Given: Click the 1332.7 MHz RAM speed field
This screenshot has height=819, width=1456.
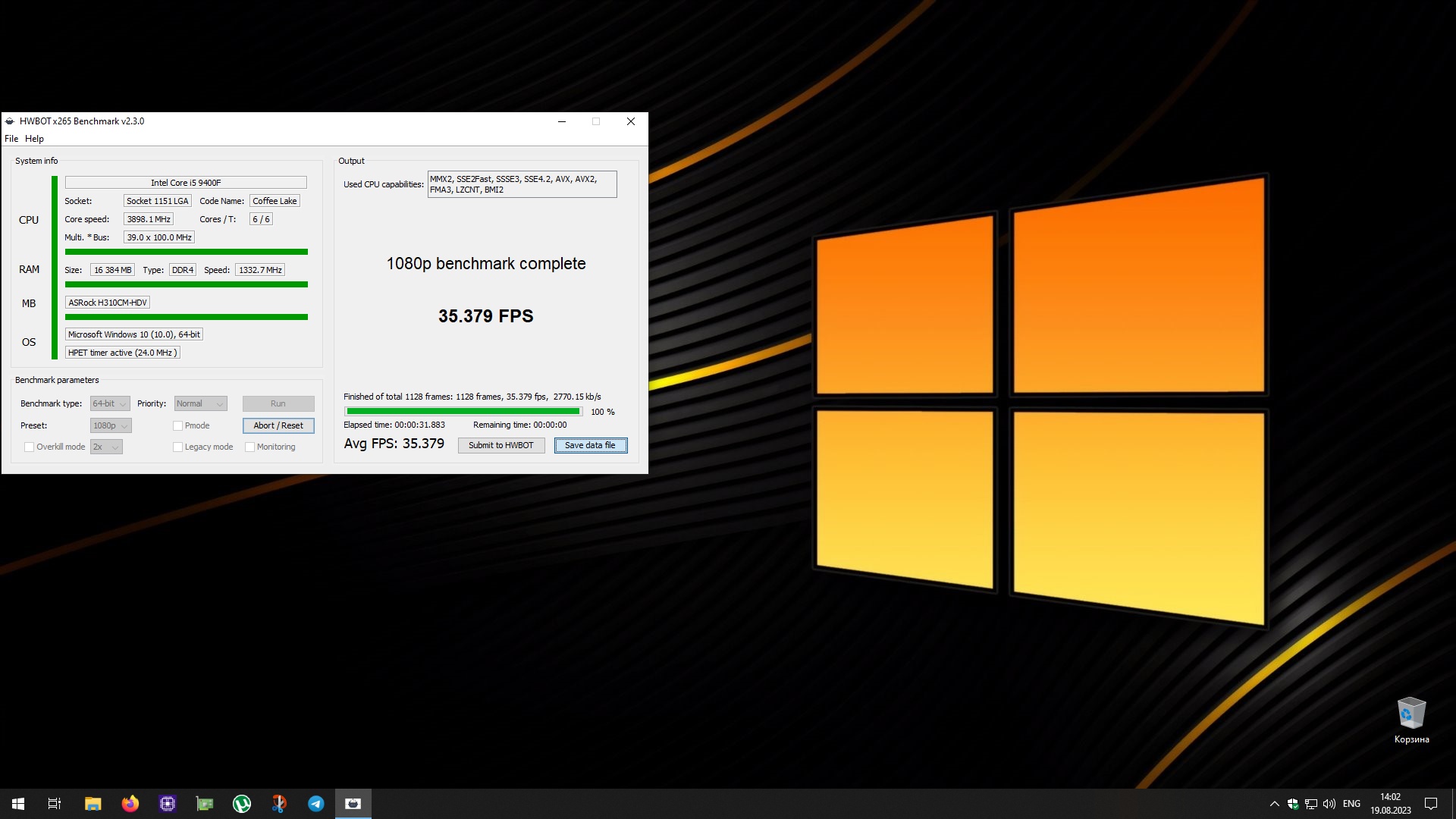Looking at the screenshot, I should click(x=260, y=270).
